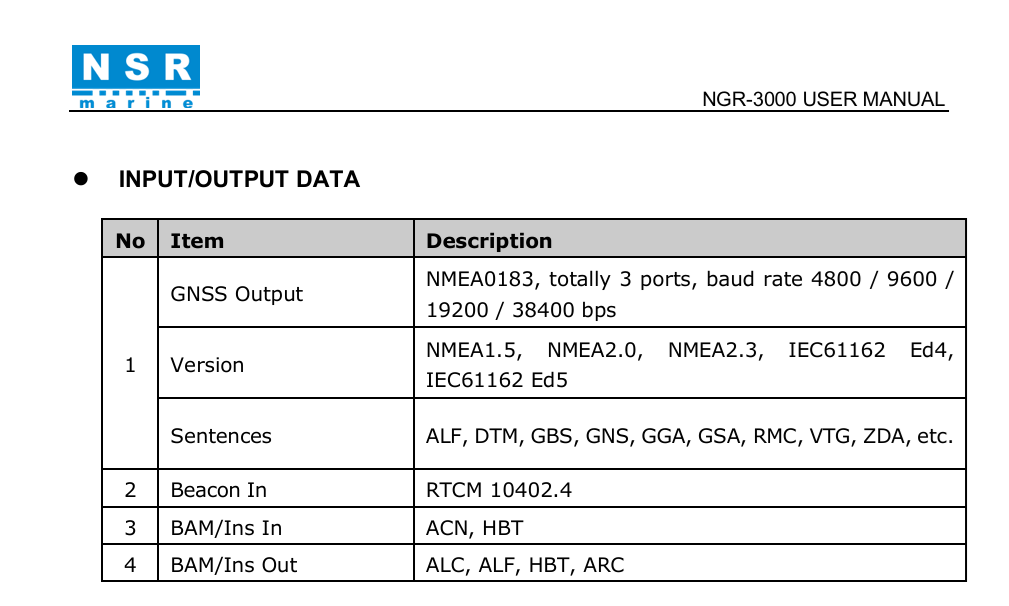Select the Description column header

(489, 241)
